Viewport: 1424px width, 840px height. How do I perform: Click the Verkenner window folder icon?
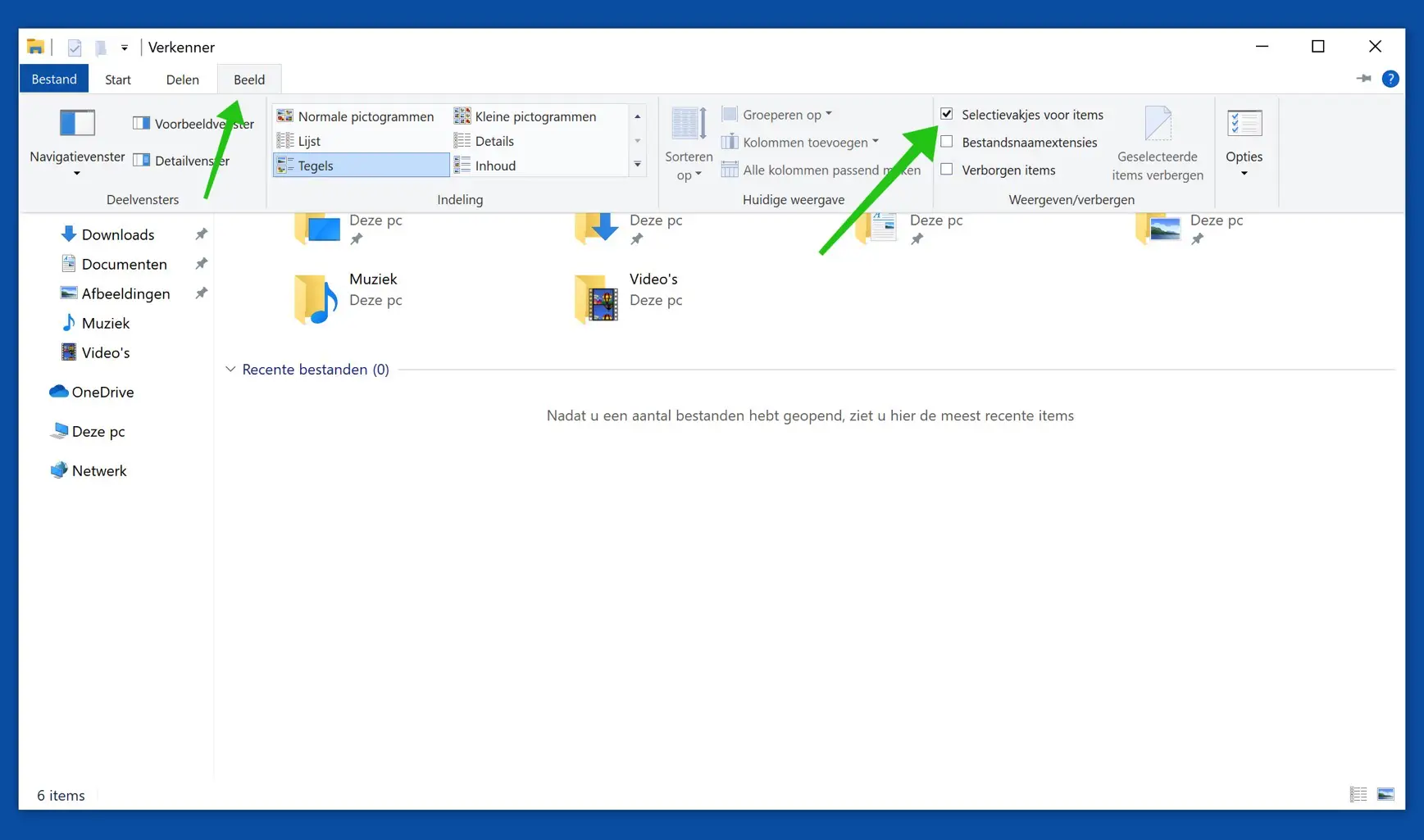(x=35, y=47)
